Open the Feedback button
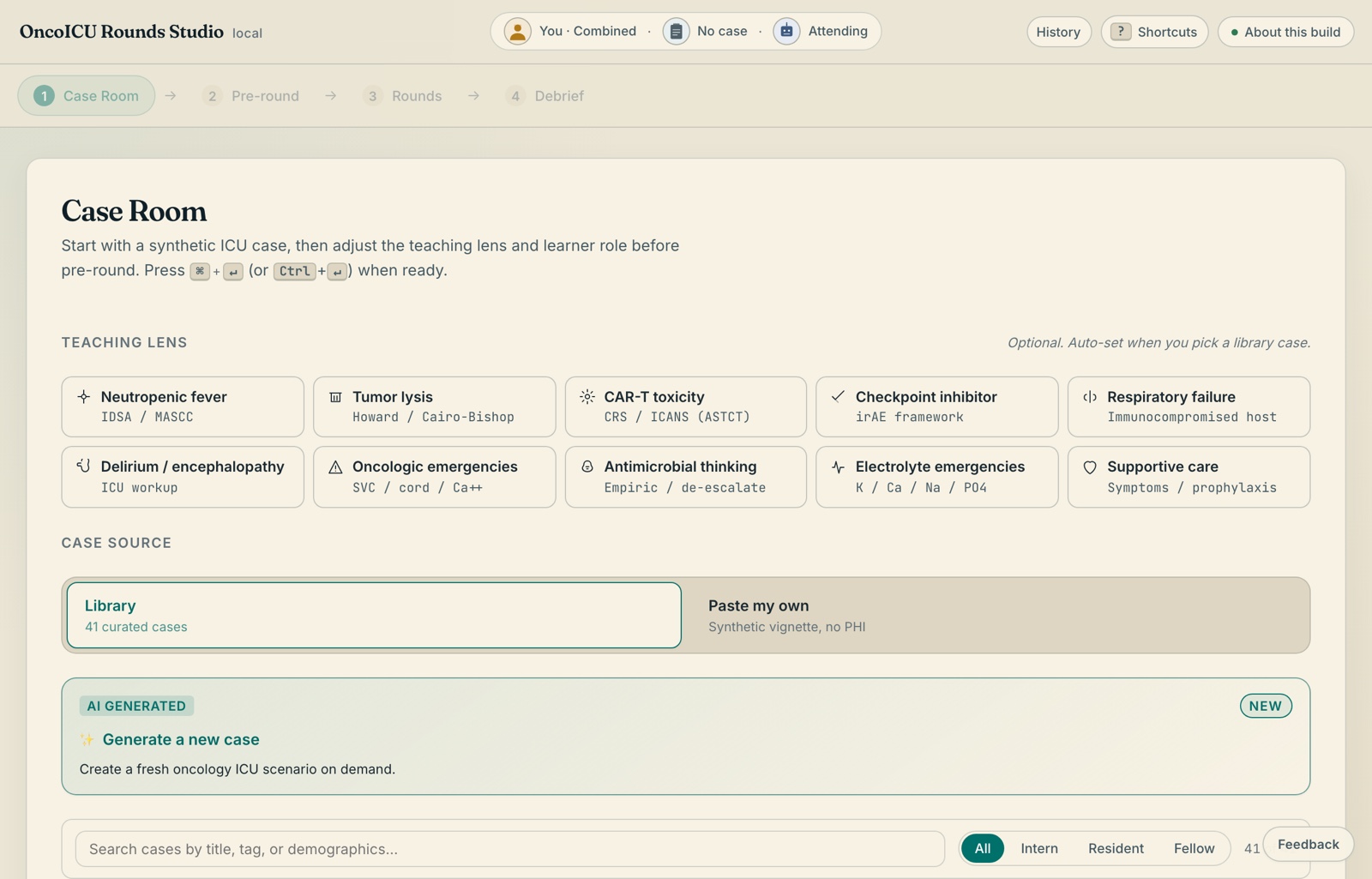1372x879 pixels. coord(1308,844)
